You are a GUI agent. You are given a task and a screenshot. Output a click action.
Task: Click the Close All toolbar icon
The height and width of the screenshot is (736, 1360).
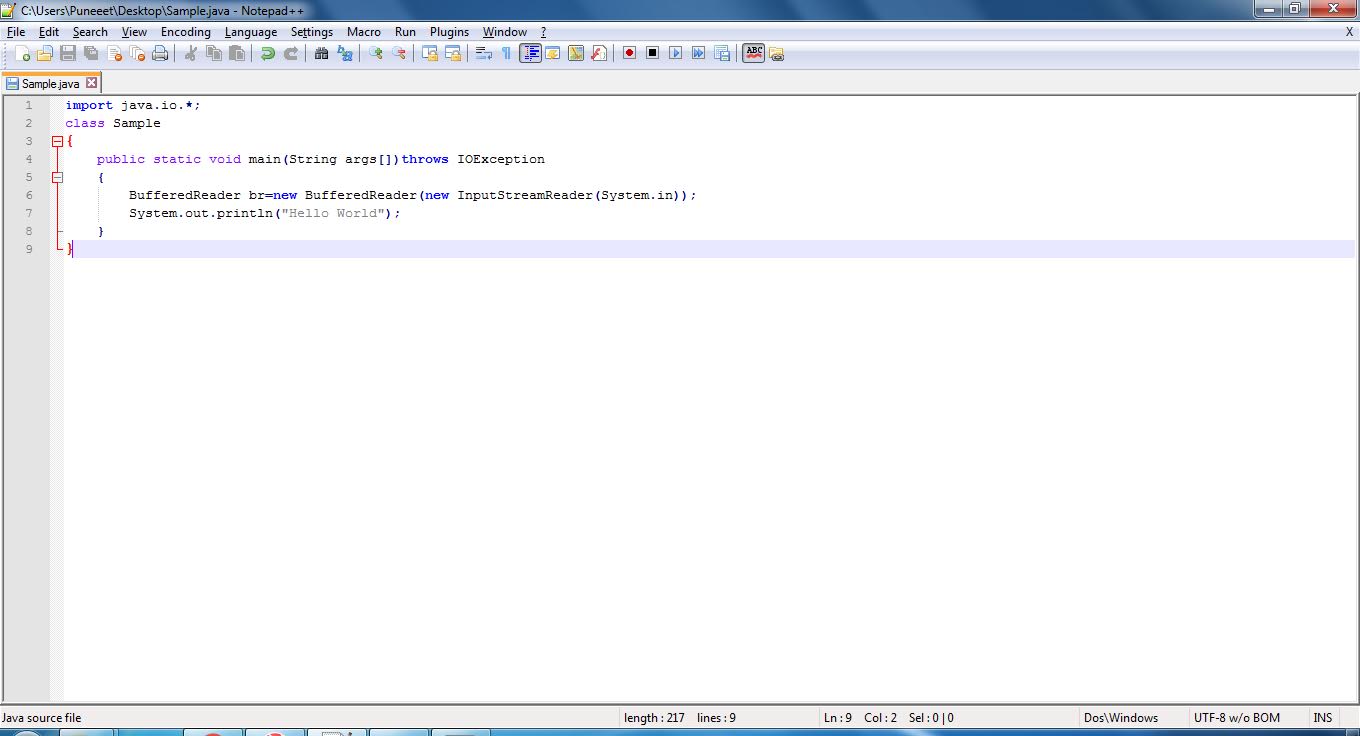pos(137,53)
